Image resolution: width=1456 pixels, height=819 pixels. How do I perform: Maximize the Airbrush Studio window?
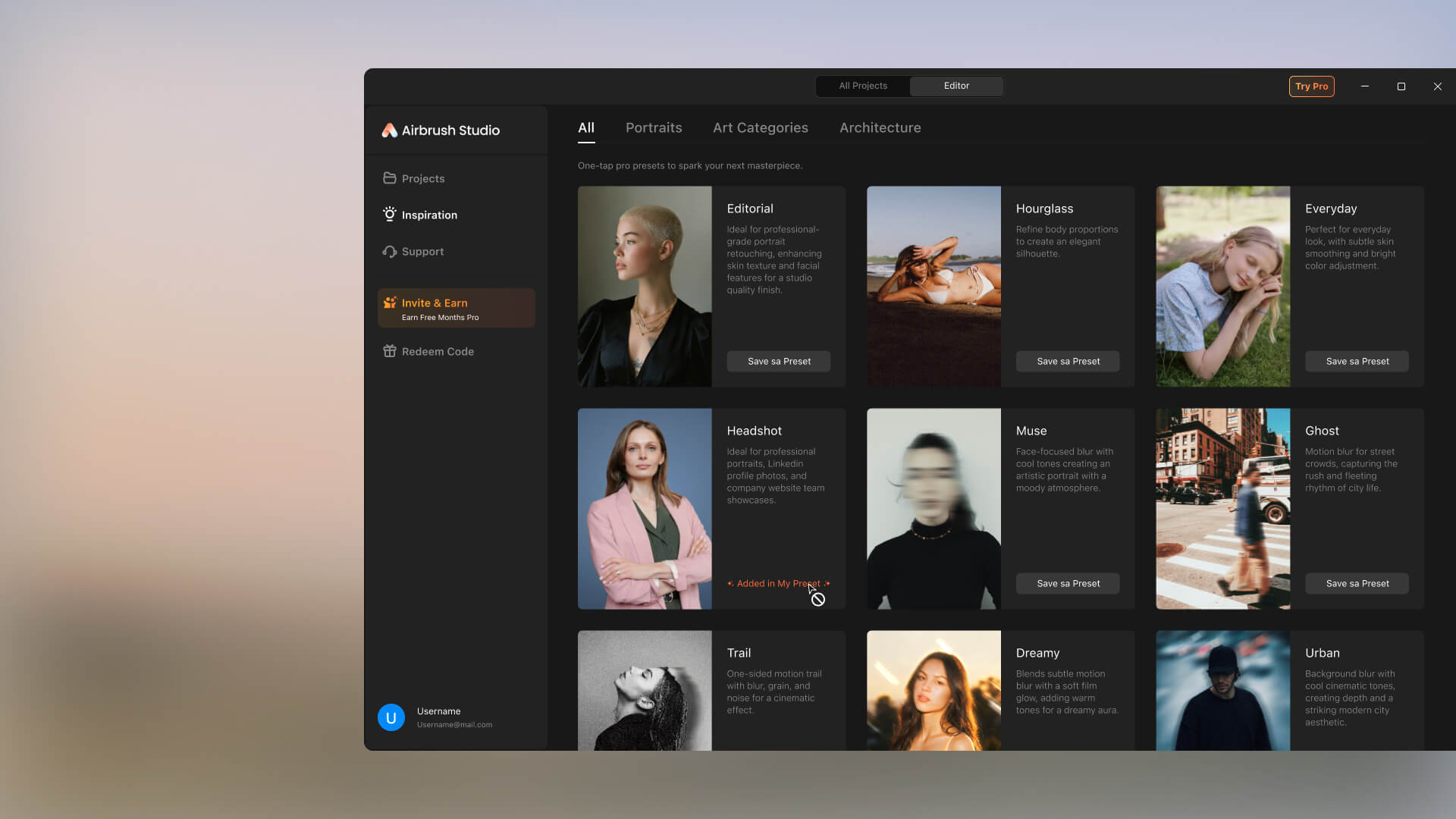coord(1401,86)
